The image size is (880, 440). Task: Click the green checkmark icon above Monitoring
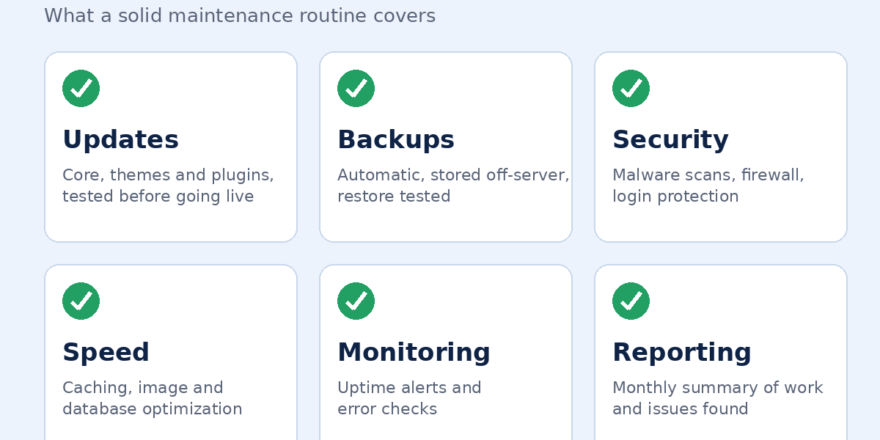pyautogui.click(x=356, y=301)
